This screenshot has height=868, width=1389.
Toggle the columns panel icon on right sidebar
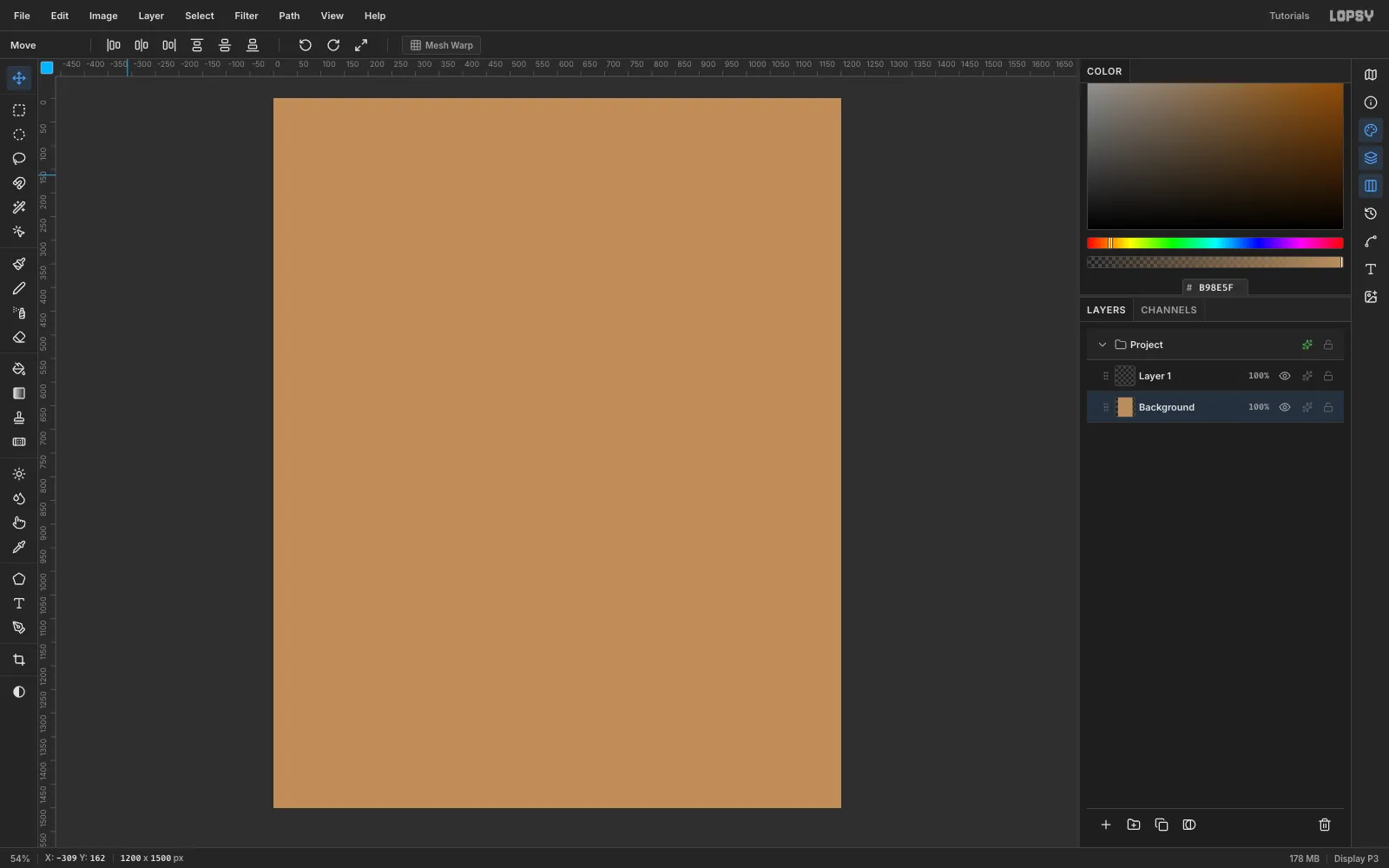tap(1371, 186)
